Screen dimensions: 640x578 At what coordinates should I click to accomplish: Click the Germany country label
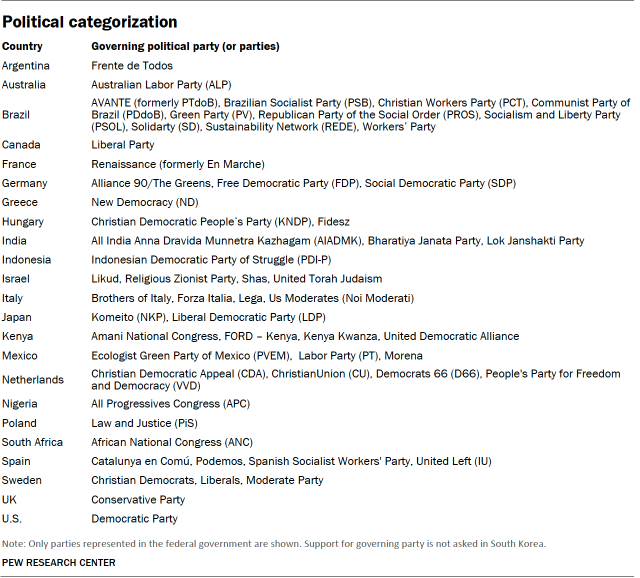tap(25, 183)
